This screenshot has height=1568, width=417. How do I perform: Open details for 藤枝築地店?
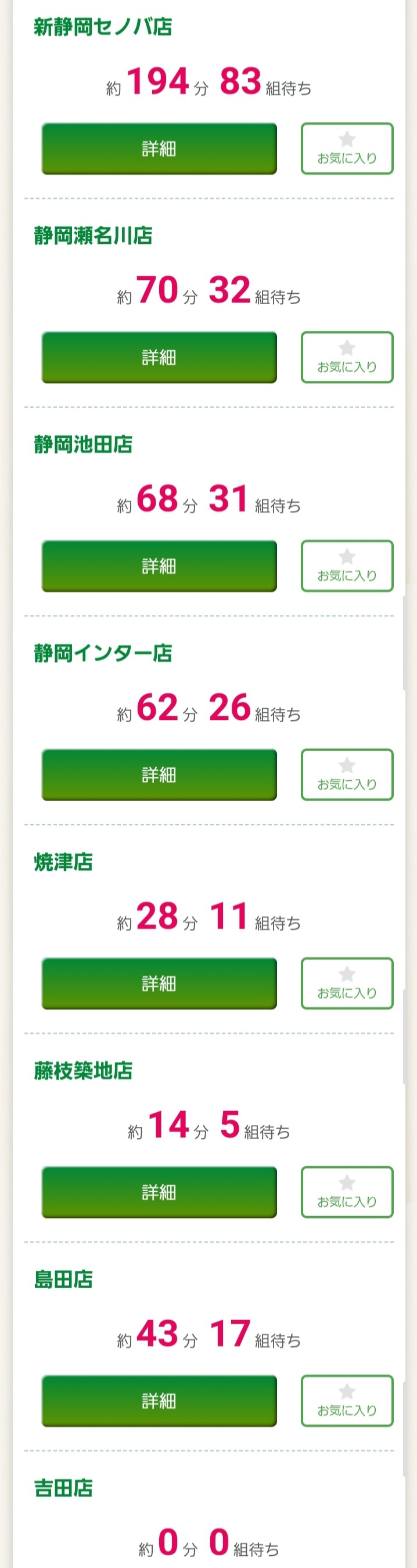point(159,1192)
